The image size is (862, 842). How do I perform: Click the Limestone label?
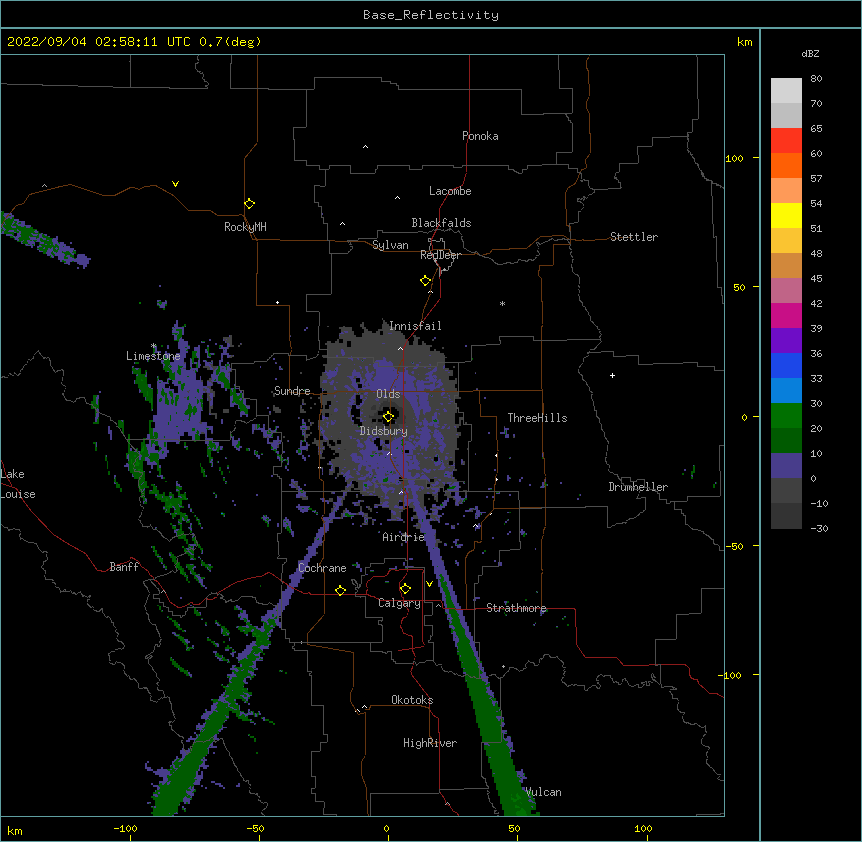153,356
